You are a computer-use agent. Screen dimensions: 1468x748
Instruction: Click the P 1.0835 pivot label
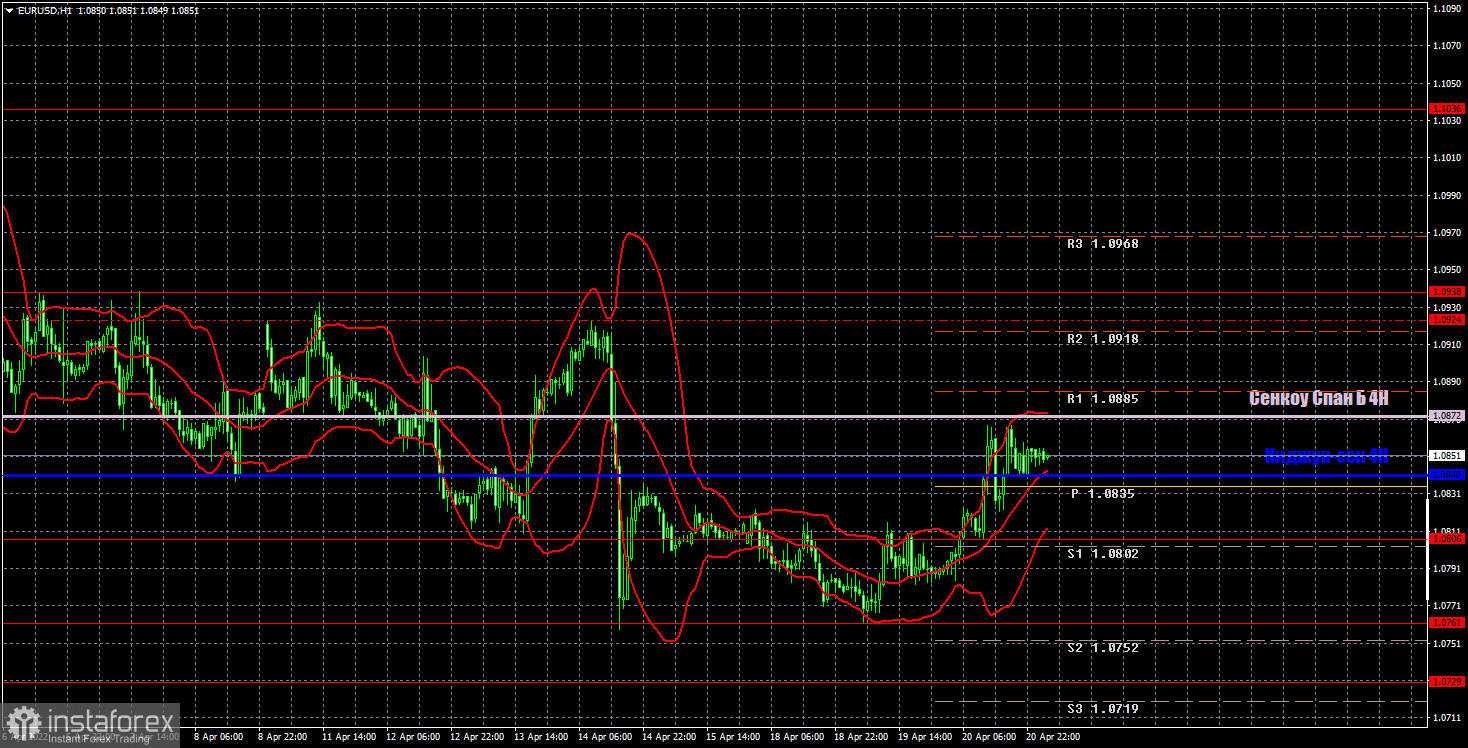pos(1104,494)
